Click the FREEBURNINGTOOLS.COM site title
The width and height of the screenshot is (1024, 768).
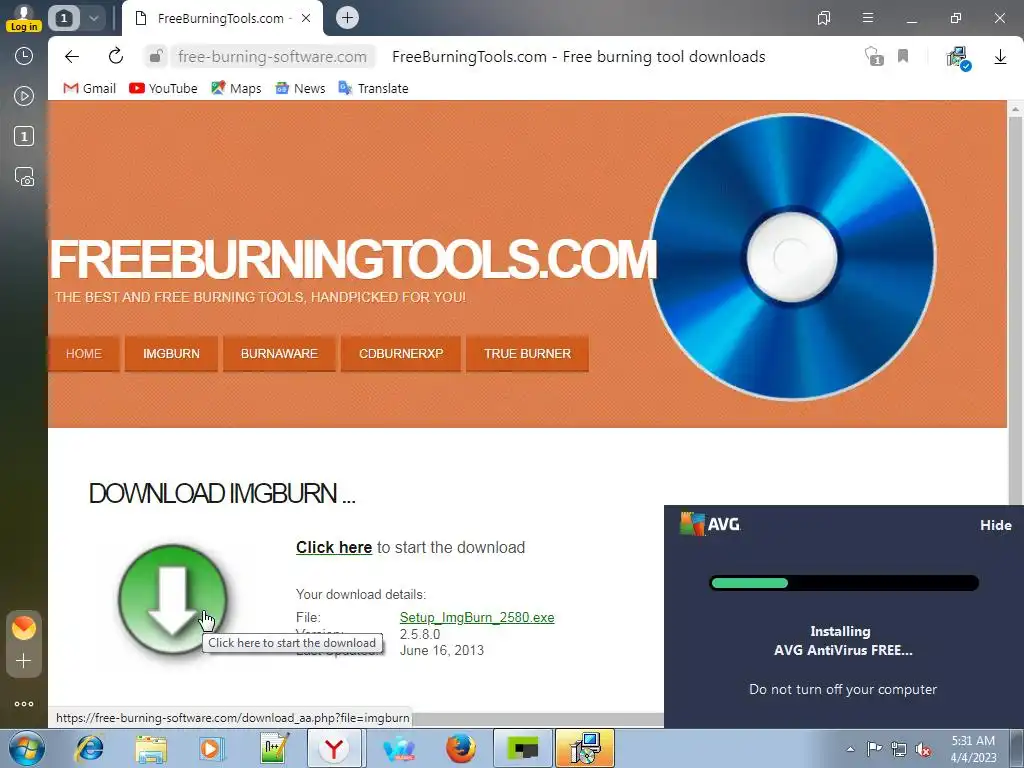click(x=353, y=259)
